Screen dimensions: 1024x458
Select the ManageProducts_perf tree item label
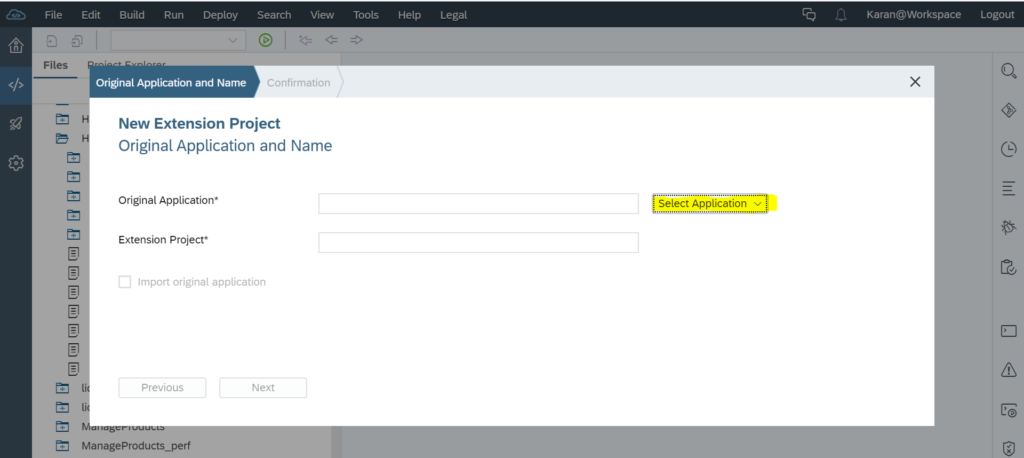click(136, 446)
